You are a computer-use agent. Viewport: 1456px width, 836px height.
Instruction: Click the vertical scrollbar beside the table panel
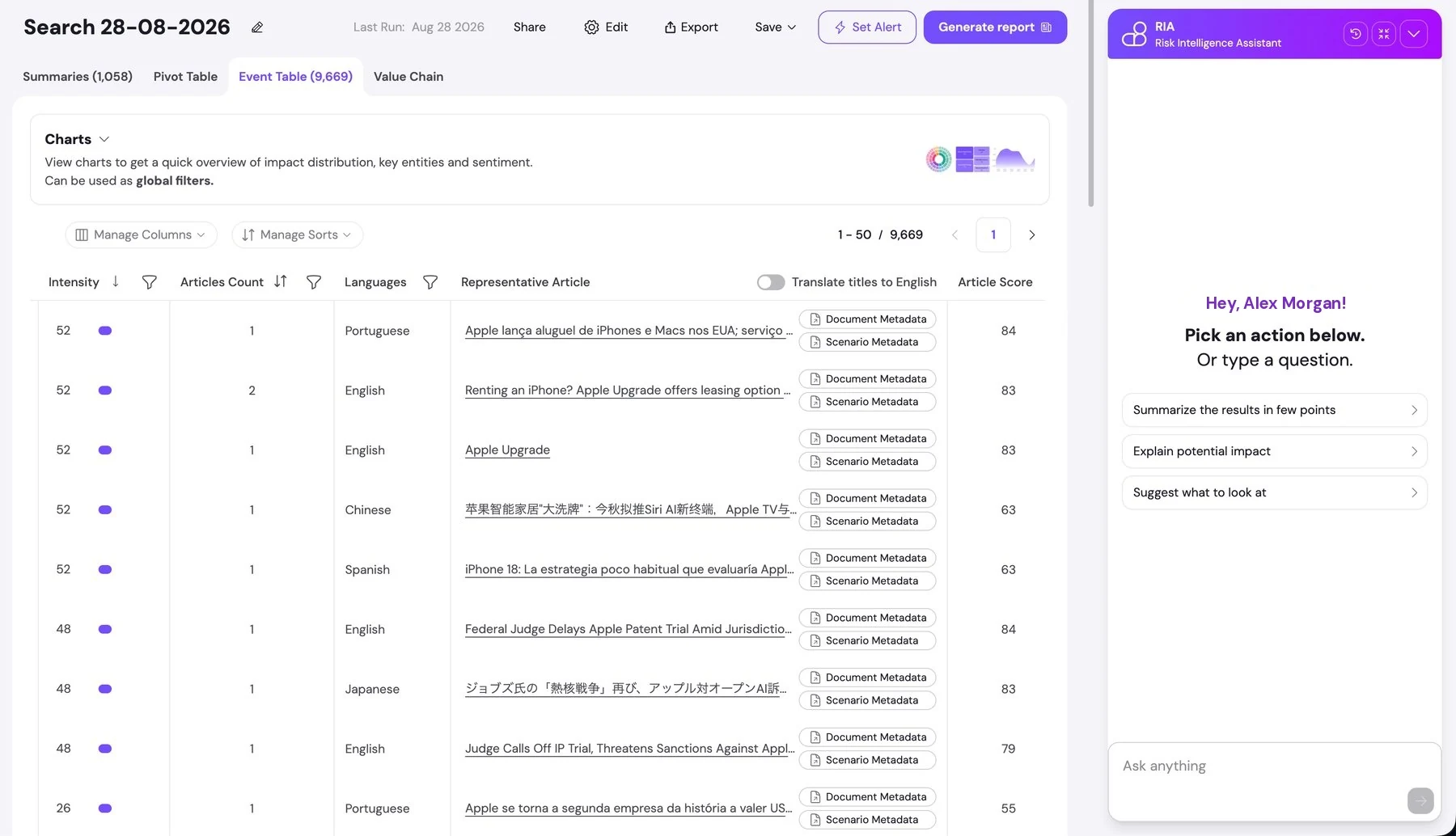[x=1090, y=103]
